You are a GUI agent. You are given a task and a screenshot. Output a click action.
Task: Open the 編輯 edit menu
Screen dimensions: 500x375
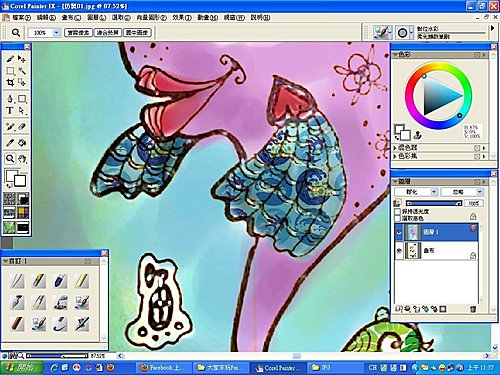tap(46, 17)
